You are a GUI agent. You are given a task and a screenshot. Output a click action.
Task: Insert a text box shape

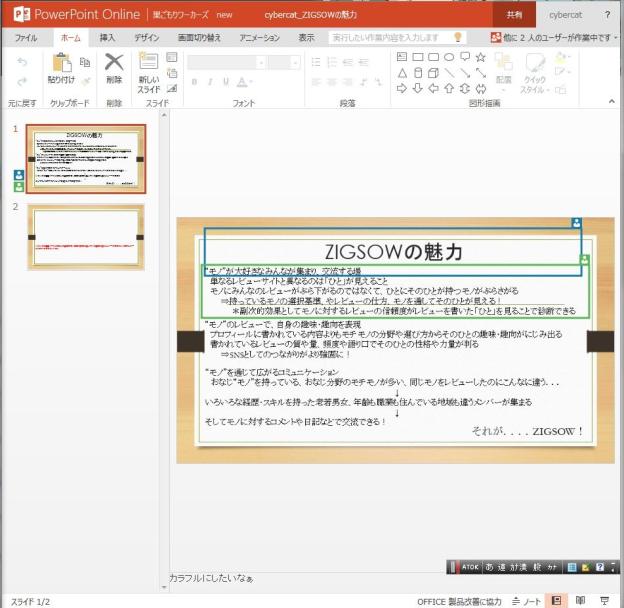tap(402, 57)
